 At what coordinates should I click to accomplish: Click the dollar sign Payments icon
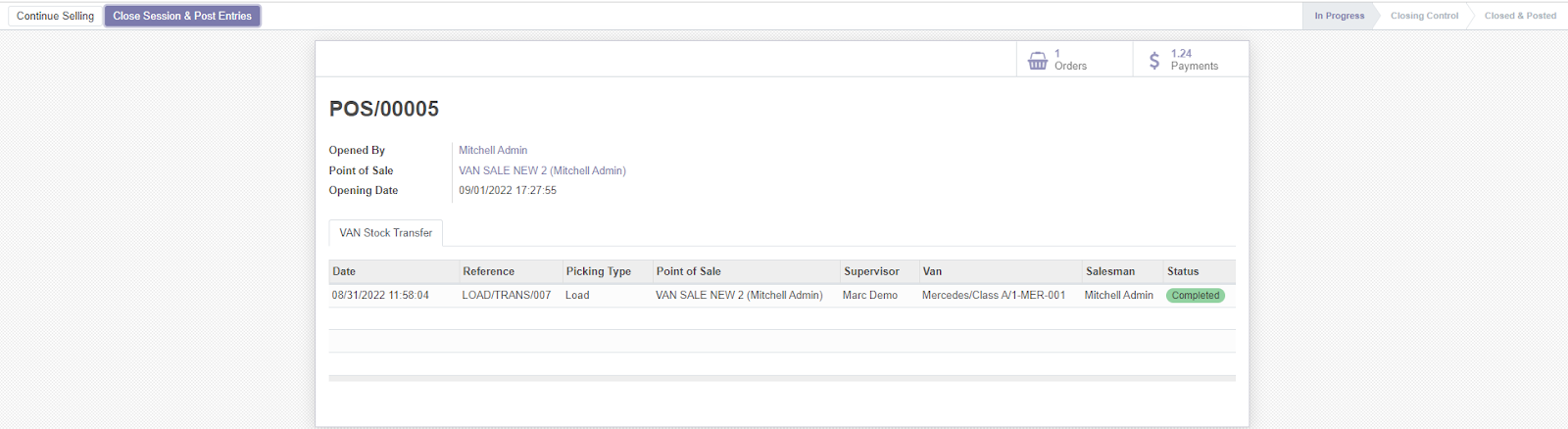click(x=1154, y=61)
